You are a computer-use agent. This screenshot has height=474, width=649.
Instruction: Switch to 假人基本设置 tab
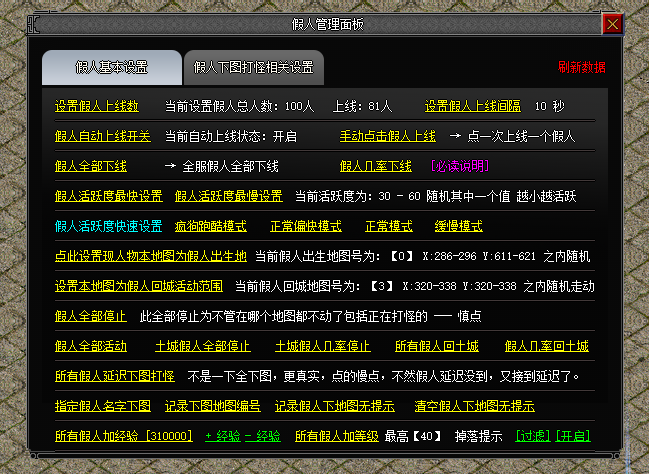click(x=112, y=67)
